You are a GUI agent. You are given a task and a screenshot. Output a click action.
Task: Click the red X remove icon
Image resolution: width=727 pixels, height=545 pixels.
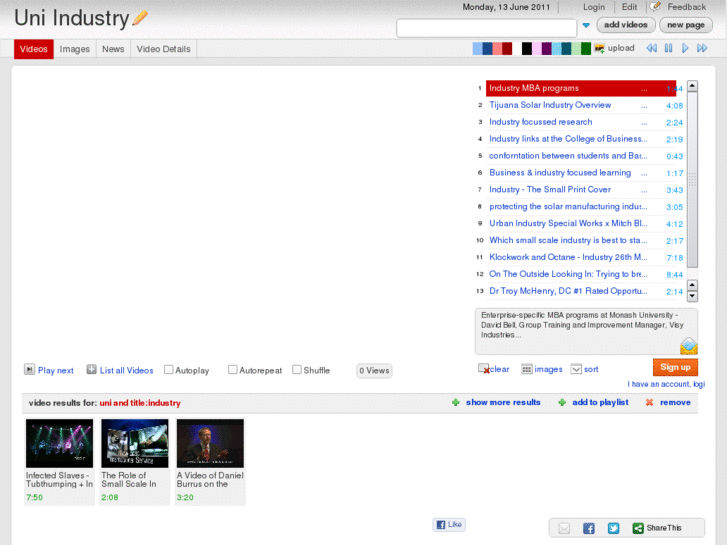click(x=650, y=403)
